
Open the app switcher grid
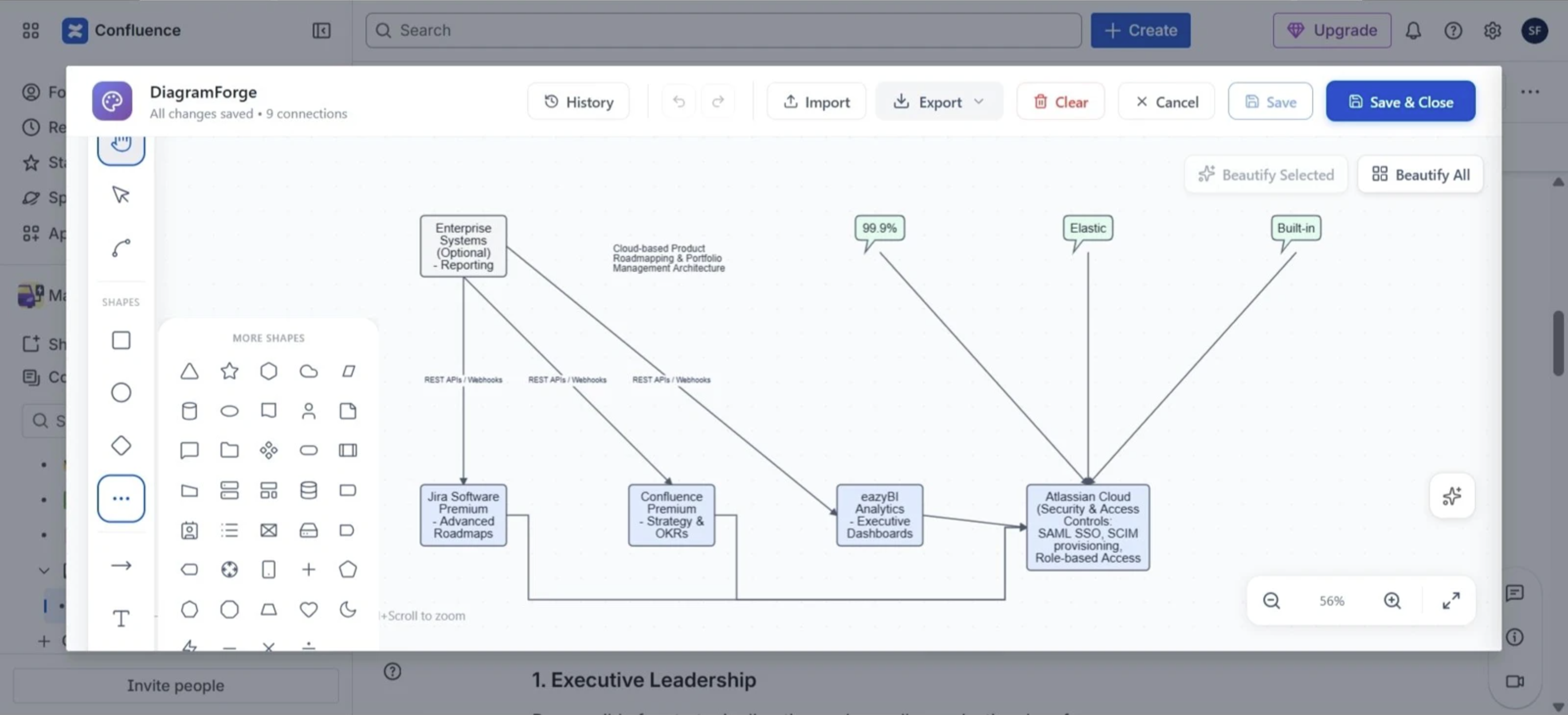point(30,30)
